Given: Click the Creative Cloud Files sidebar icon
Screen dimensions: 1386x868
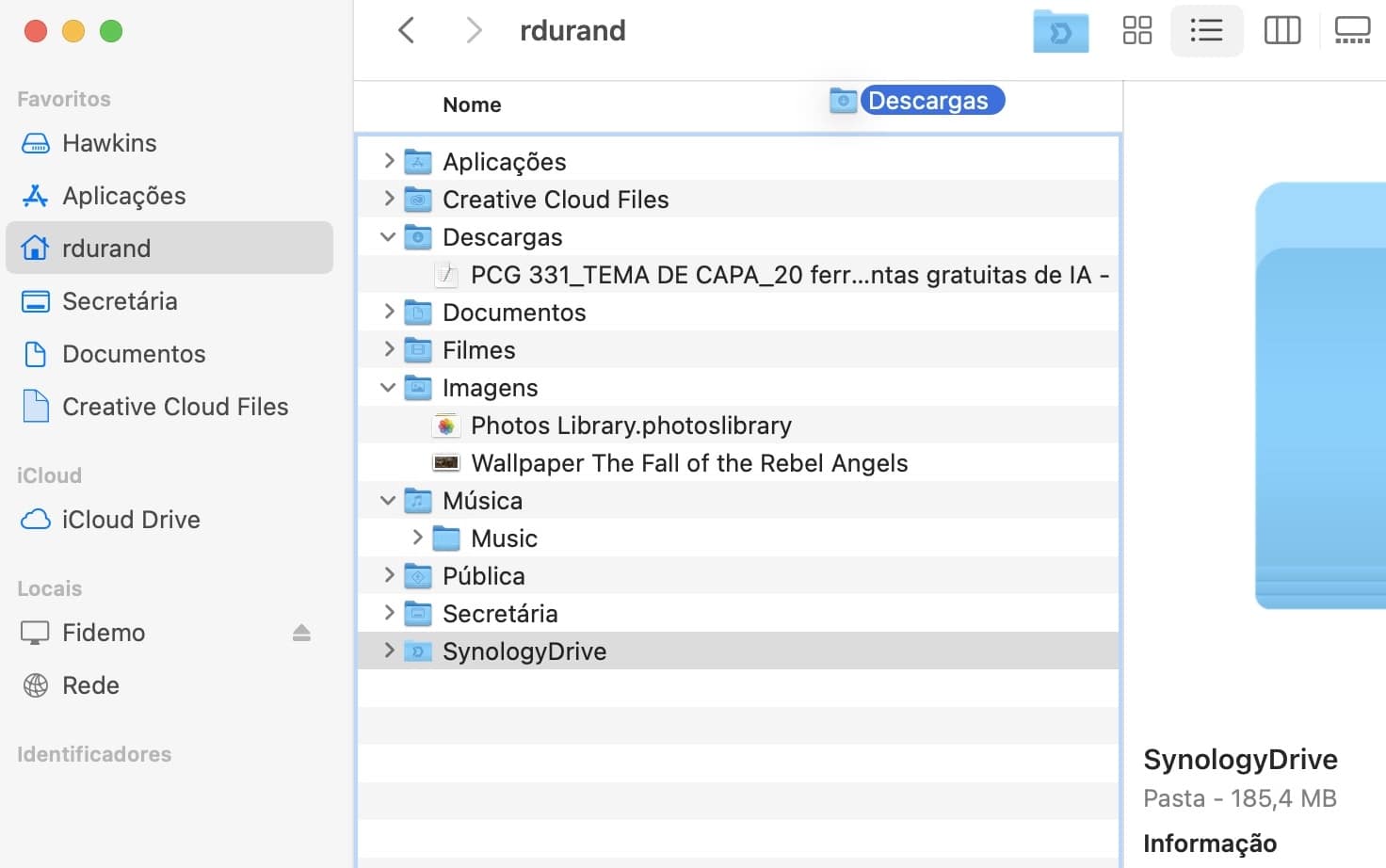Looking at the screenshot, I should (35, 407).
